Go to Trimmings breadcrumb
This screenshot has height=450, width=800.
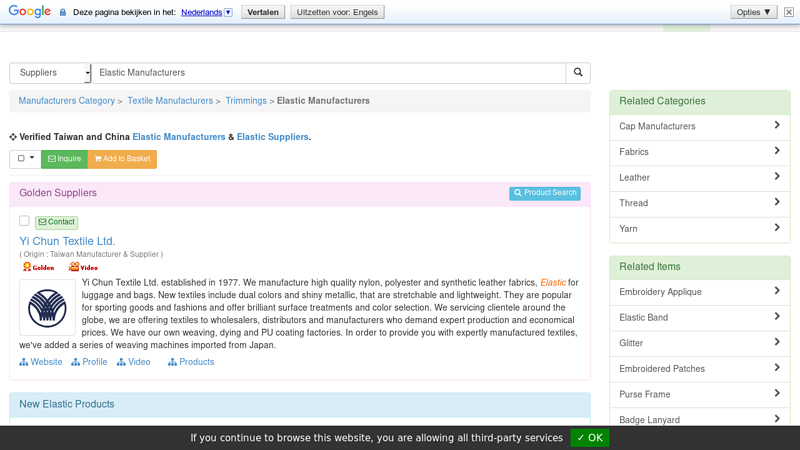point(246,101)
